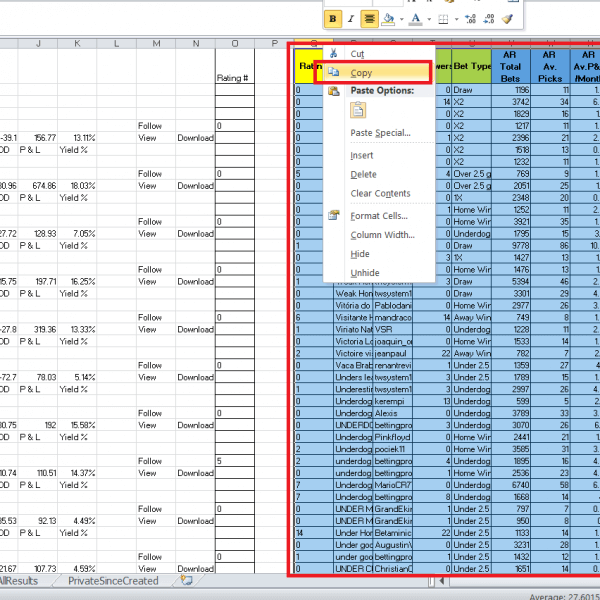The height and width of the screenshot is (600, 600).
Task: Click the Decrease Decimal icon
Action: pos(489,19)
